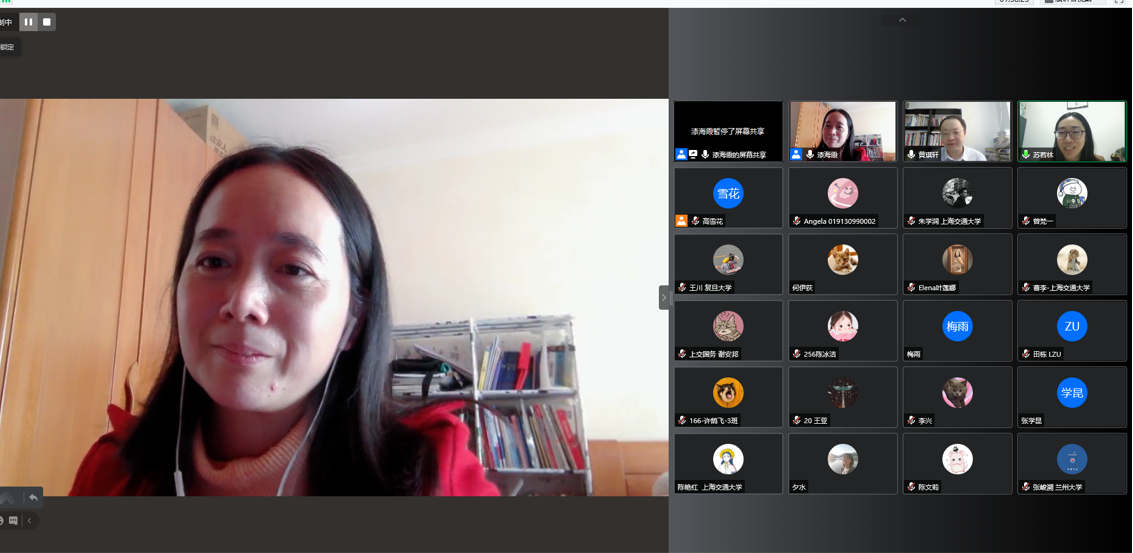Click the screen share icon on first tile
1133x553 pixels.
(693, 154)
